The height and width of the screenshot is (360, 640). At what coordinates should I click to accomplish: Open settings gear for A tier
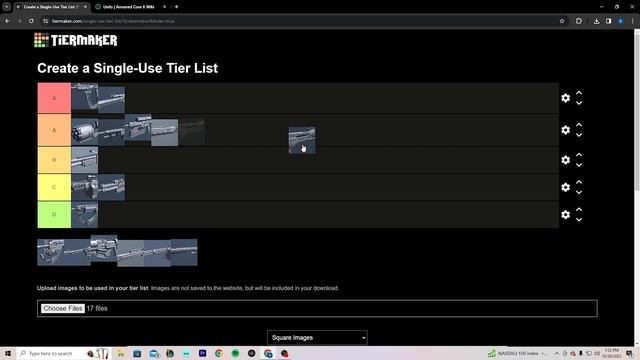tap(565, 130)
